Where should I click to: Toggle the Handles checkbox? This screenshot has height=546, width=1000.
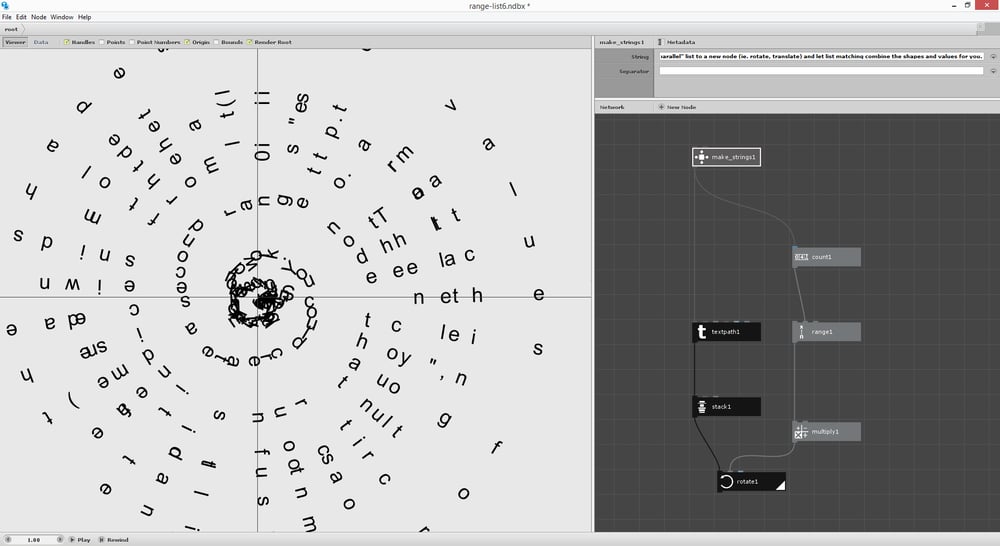pos(66,42)
